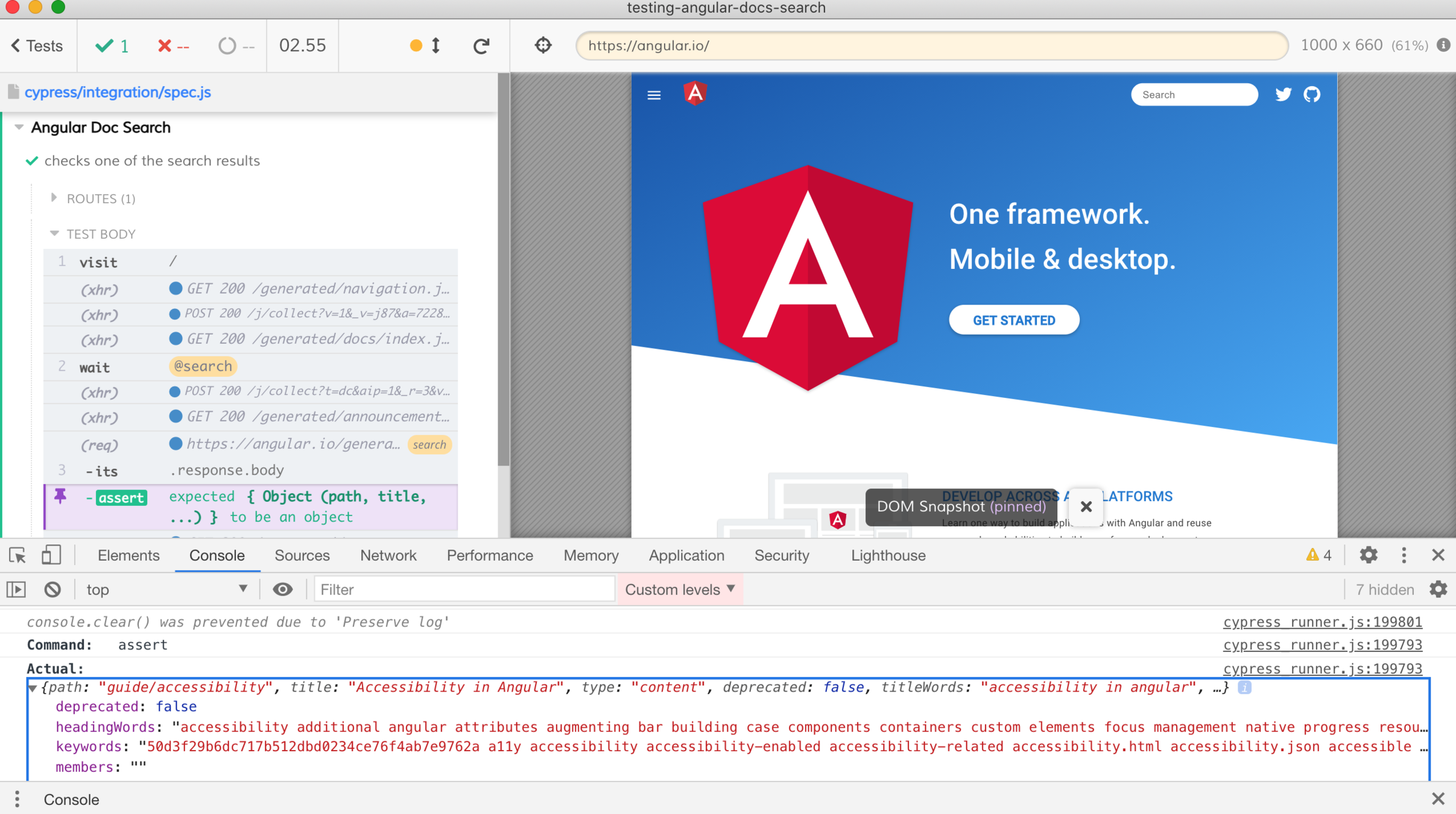Open the selector playground crosshair icon
Image resolution: width=1456 pixels, height=814 pixels.
click(543, 46)
